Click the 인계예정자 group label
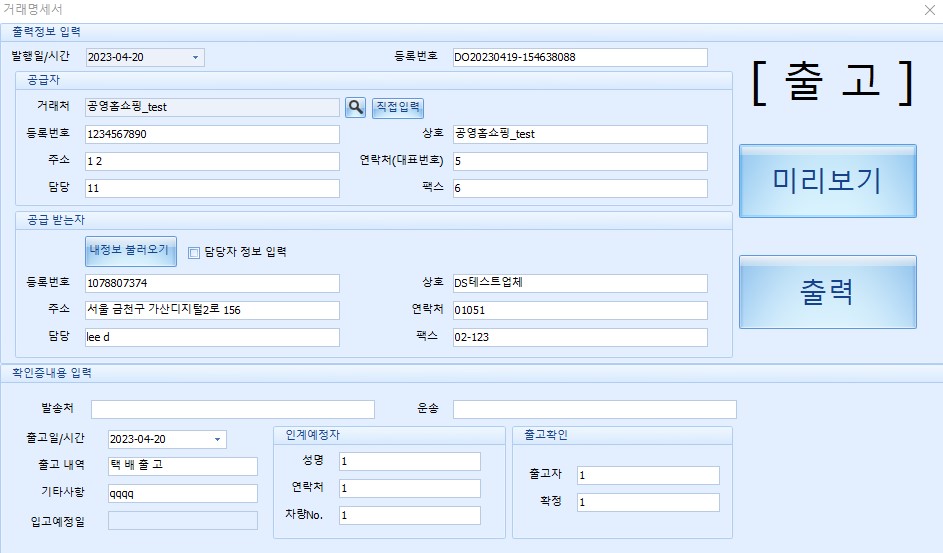The height and width of the screenshot is (553, 943). pyautogui.click(x=313, y=435)
